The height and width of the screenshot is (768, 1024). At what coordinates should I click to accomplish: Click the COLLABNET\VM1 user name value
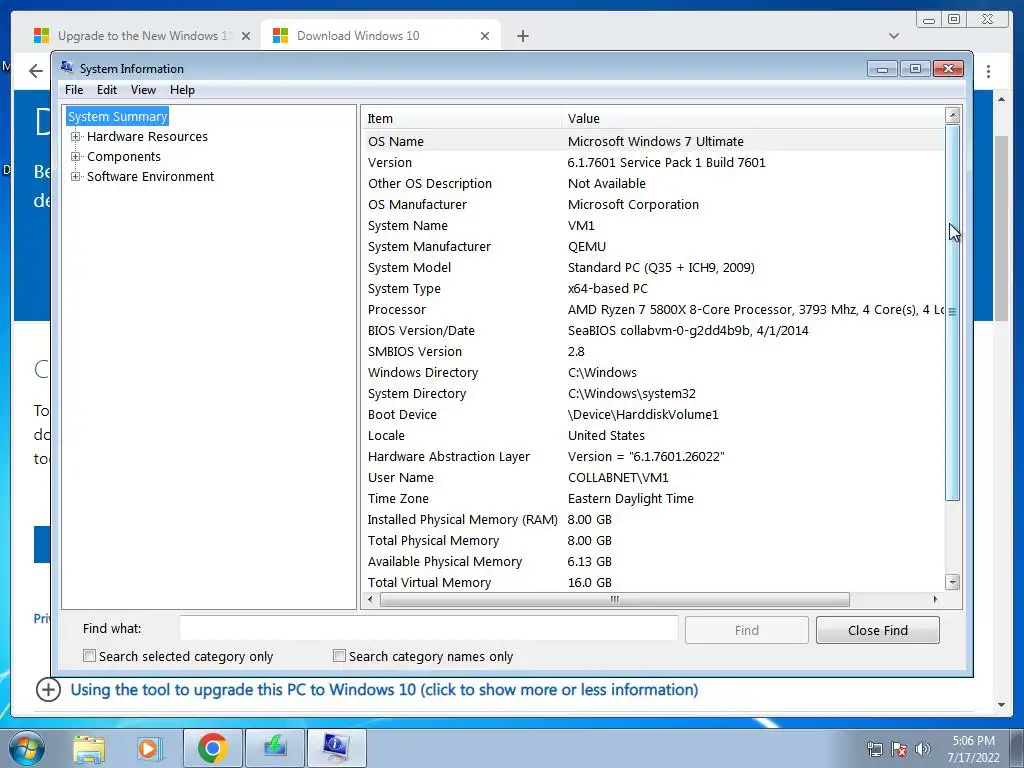click(618, 477)
